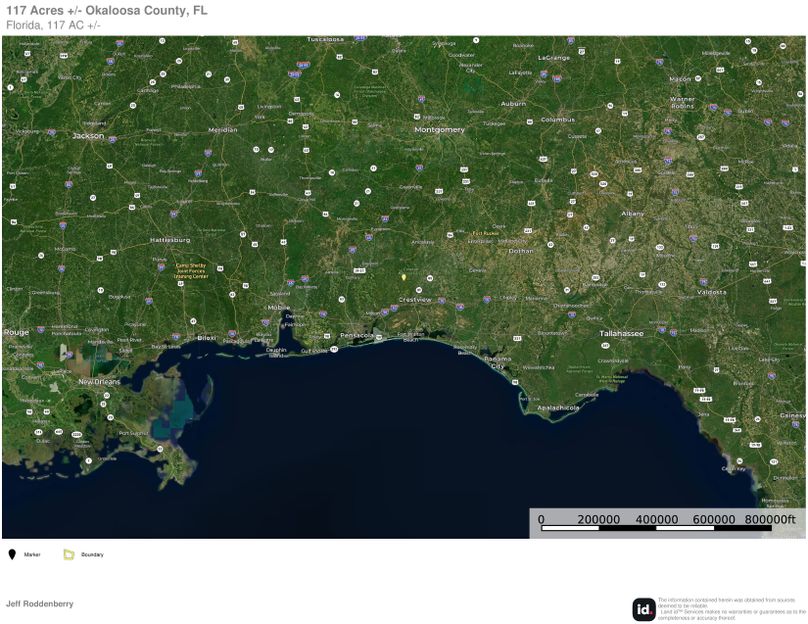Click the Crestview town label
Image resolution: width=808 pixels, height=624 pixels.
coord(415,300)
